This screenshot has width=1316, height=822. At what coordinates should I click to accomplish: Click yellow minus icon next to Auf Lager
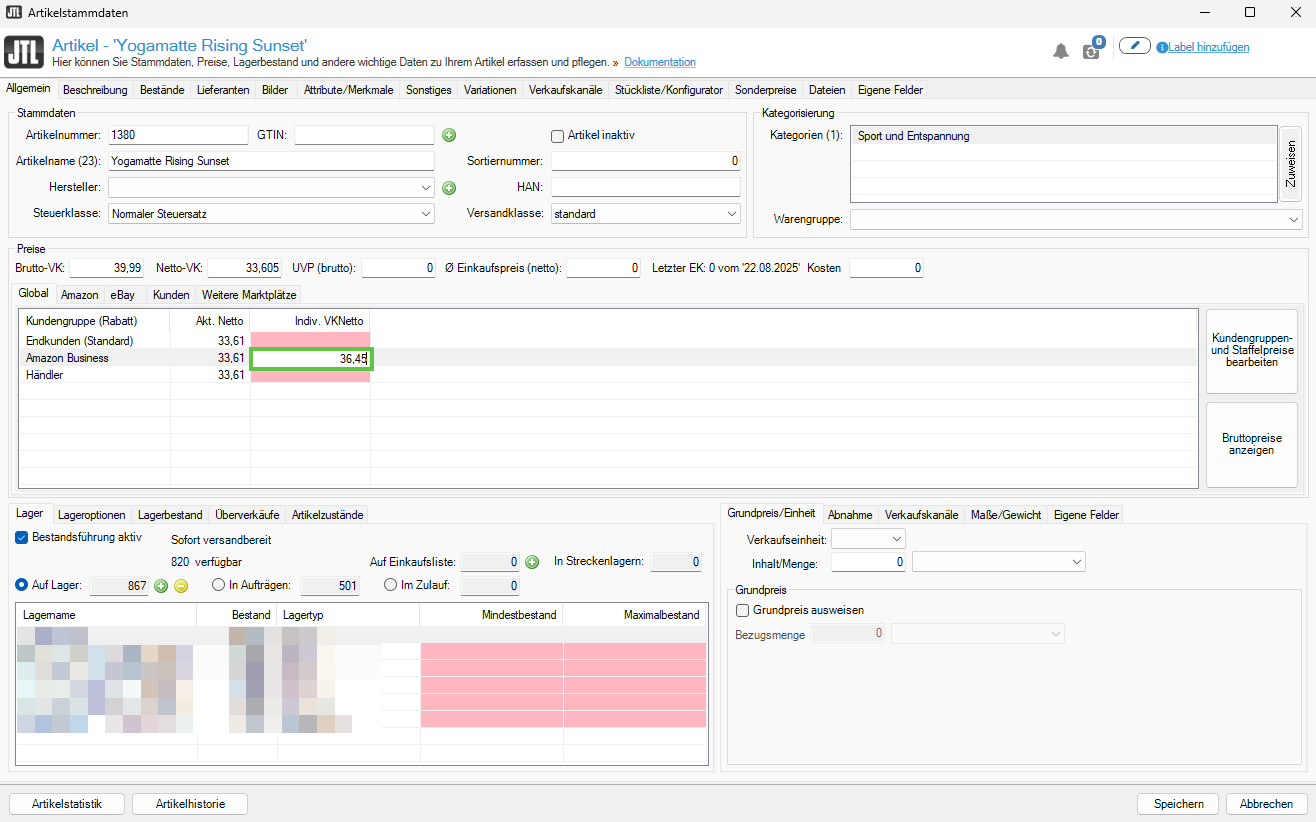tap(181, 586)
